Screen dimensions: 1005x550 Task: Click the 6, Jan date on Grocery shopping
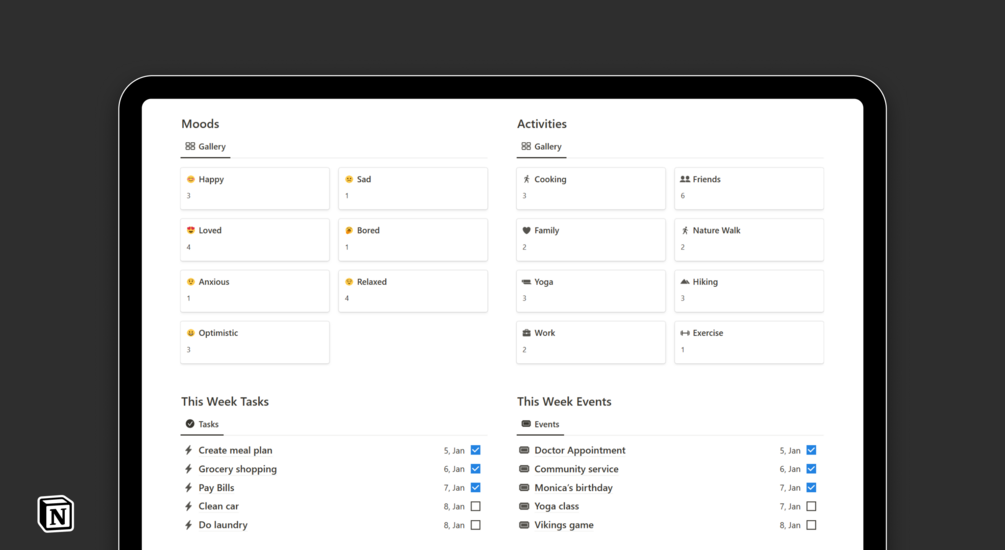454,469
